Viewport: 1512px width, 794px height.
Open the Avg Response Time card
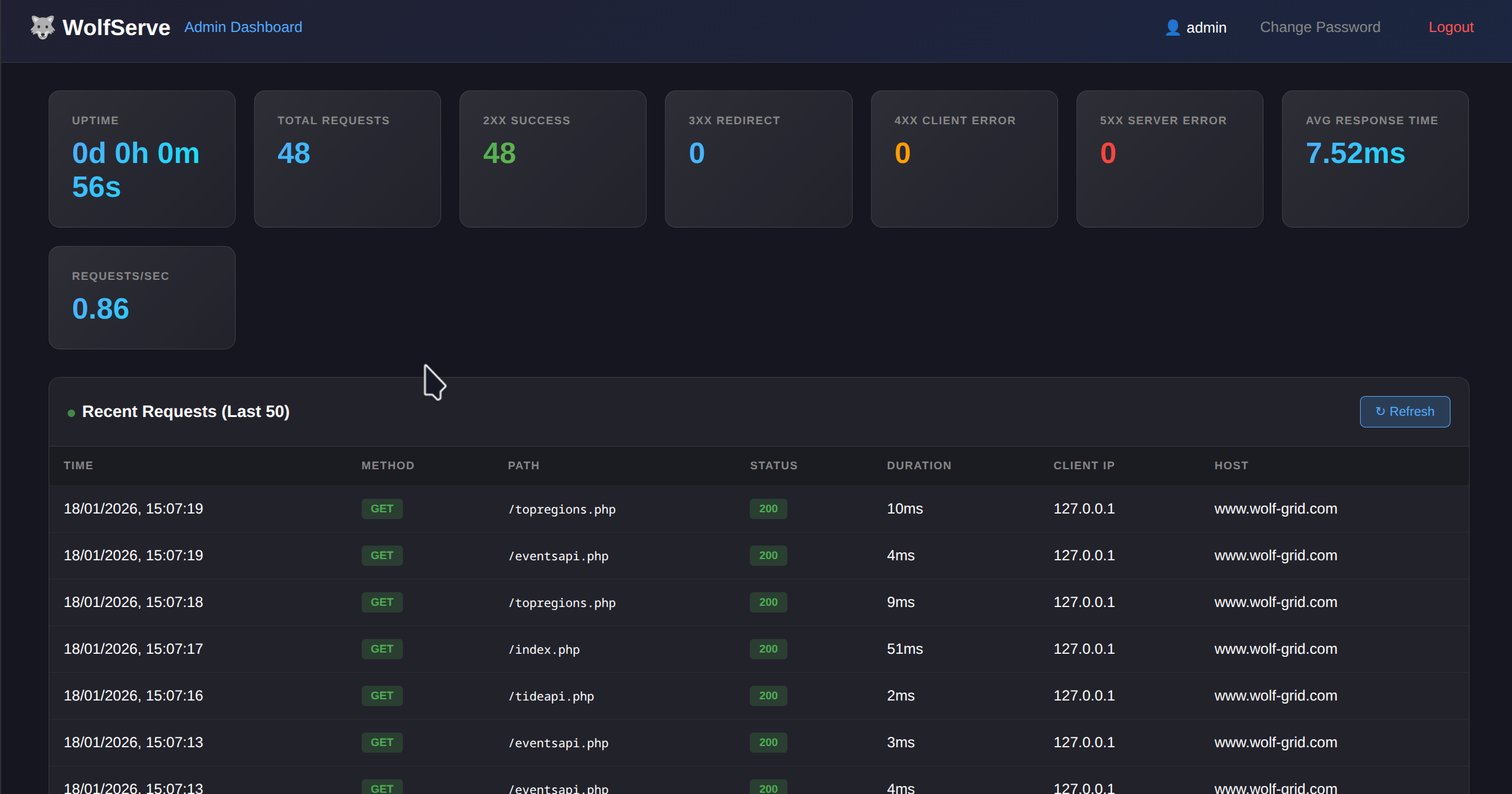point(1375,159)
